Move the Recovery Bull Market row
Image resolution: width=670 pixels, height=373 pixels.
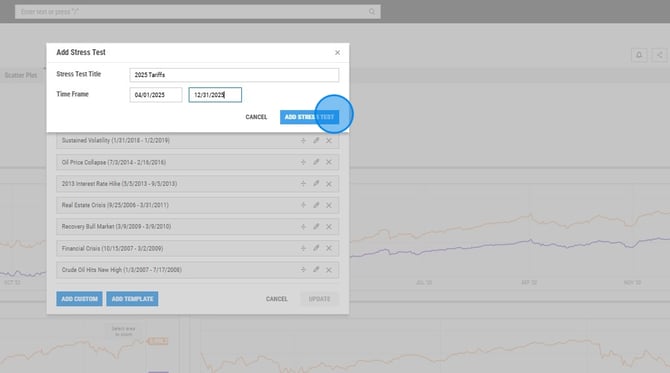303,227
